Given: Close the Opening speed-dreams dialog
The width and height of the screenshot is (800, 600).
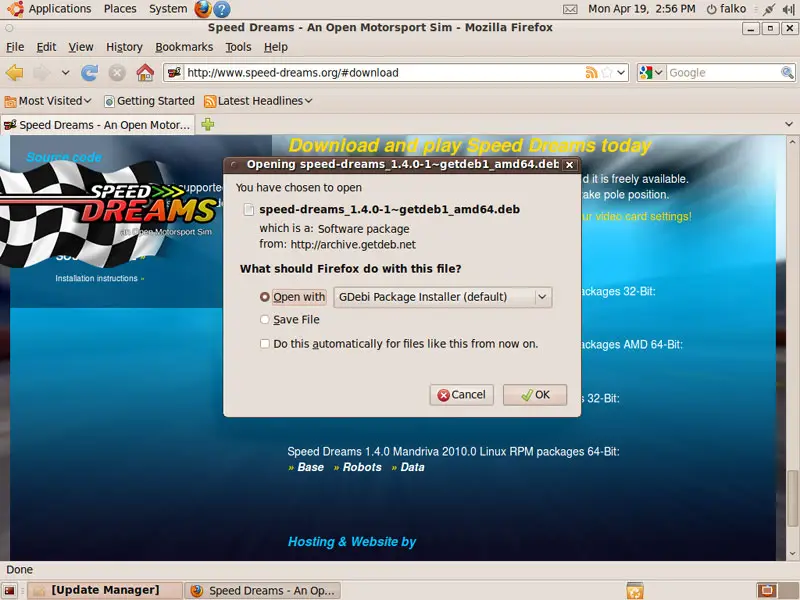Looking at the screenshot, I should (569, 165).
